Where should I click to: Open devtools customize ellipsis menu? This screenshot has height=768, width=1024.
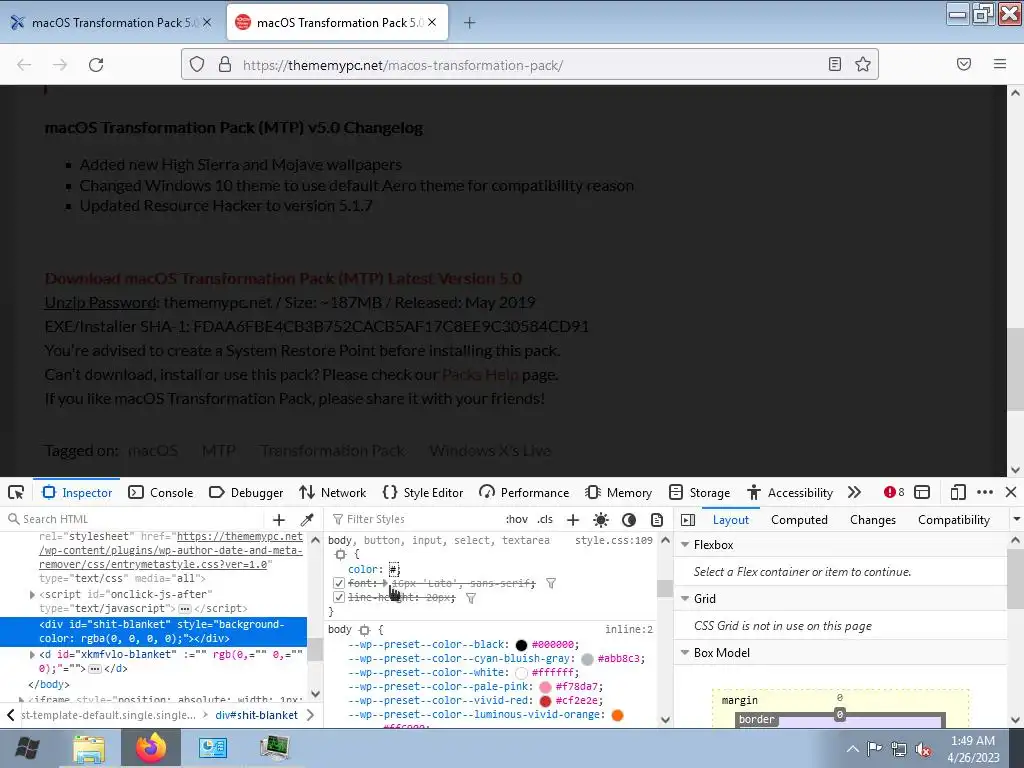(x=985, y=492)
